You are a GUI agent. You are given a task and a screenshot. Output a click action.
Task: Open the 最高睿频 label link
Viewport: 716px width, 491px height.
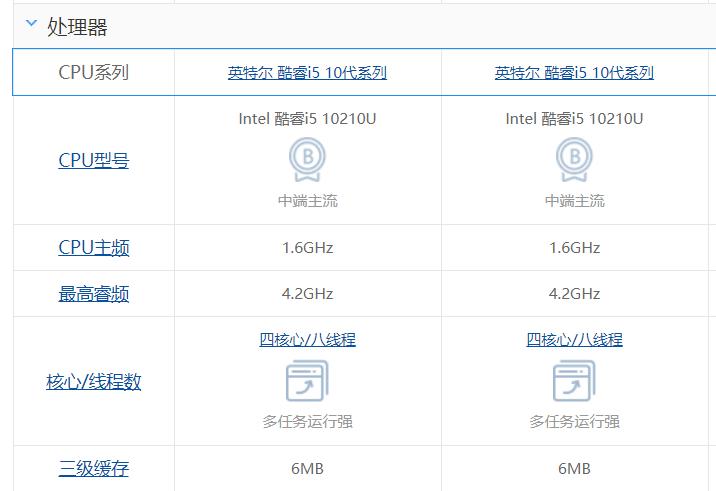pos(94,294)
